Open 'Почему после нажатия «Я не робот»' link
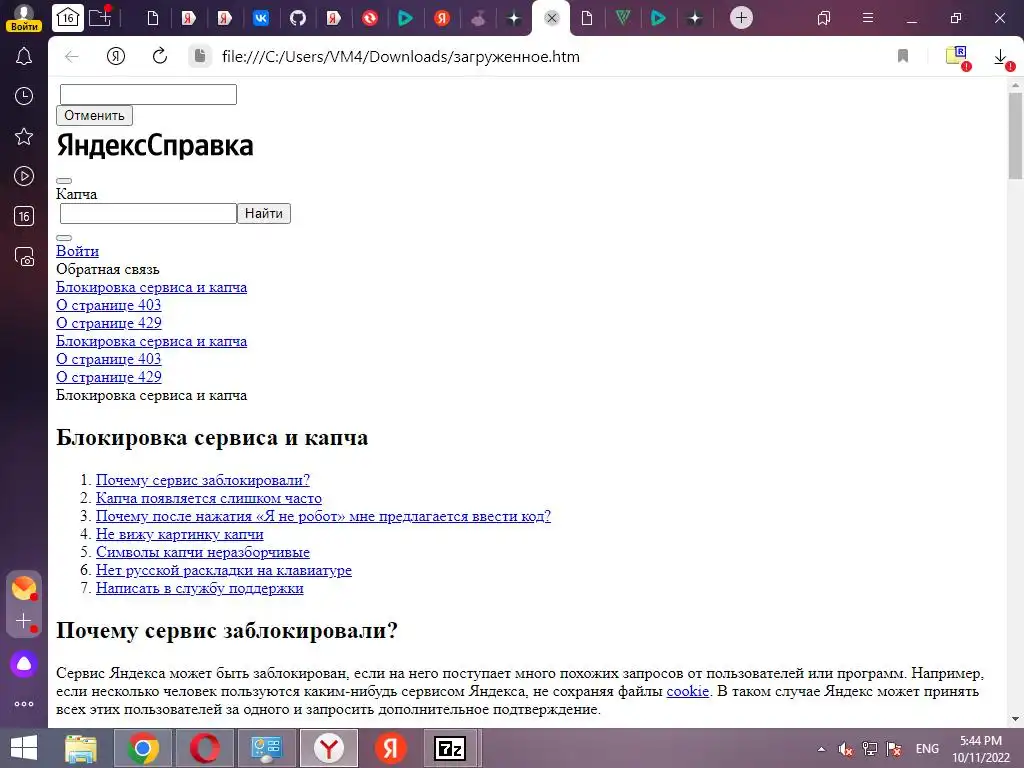The image size is (1024, 768). (x=323, y=516)
